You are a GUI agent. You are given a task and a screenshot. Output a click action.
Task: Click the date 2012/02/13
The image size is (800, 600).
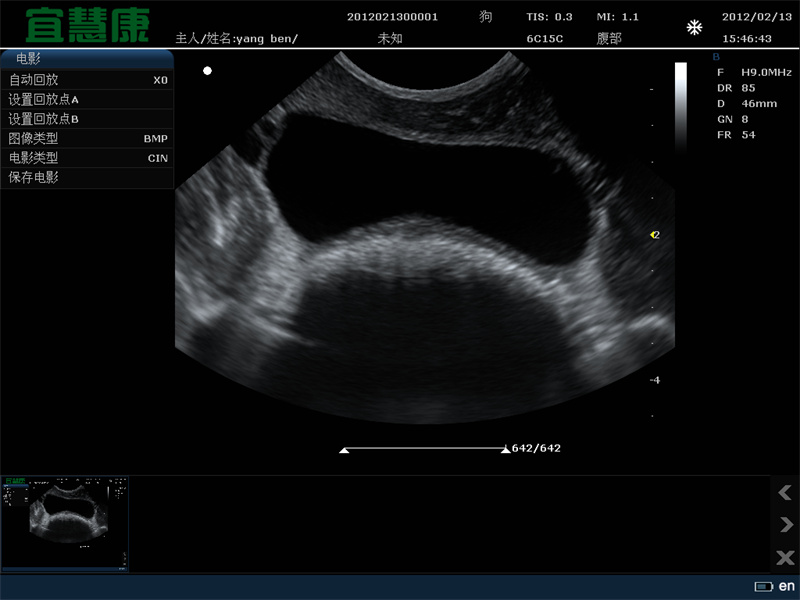click(757, 17)
